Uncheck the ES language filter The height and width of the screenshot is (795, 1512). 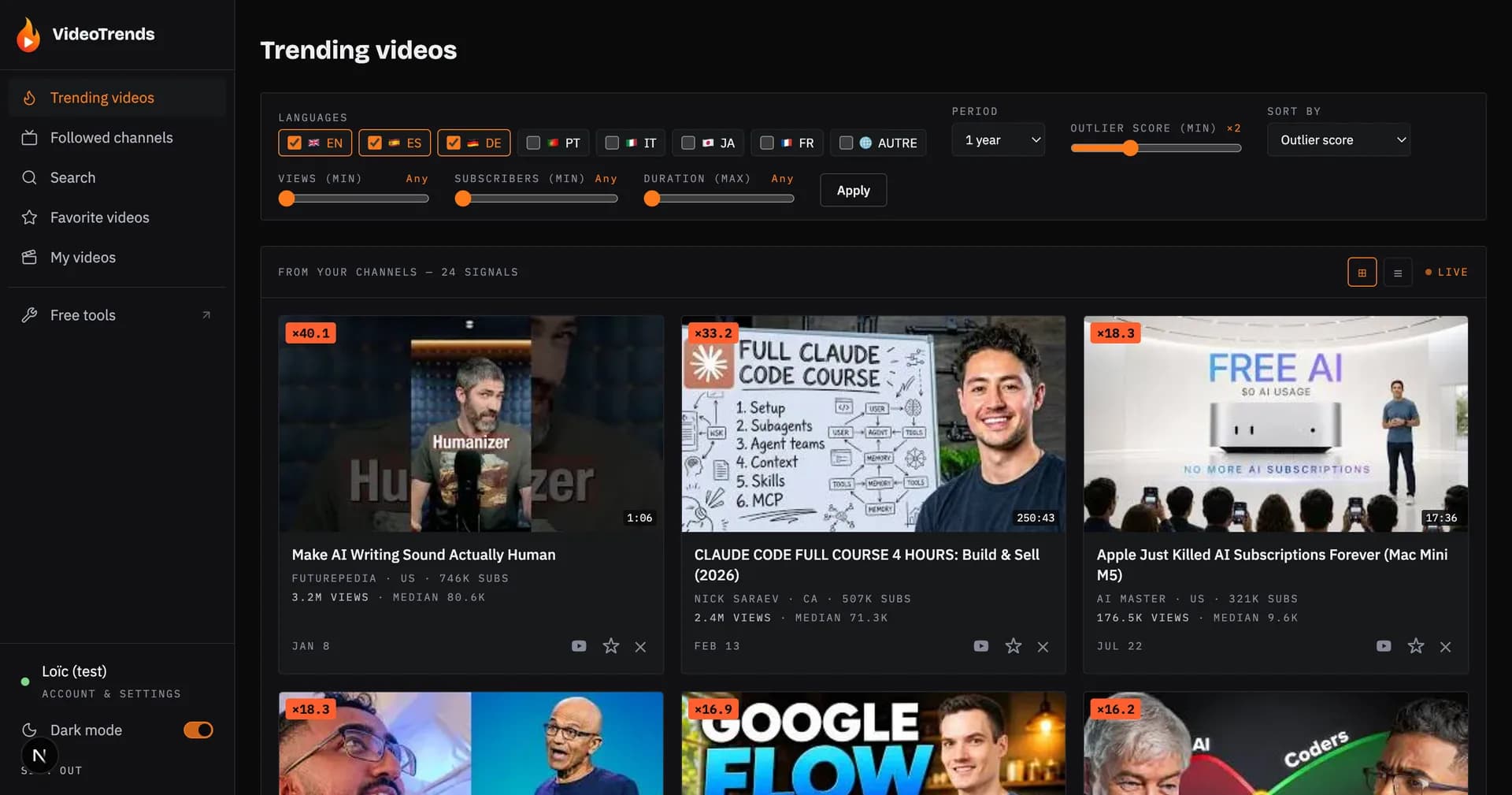coord(395,143)
